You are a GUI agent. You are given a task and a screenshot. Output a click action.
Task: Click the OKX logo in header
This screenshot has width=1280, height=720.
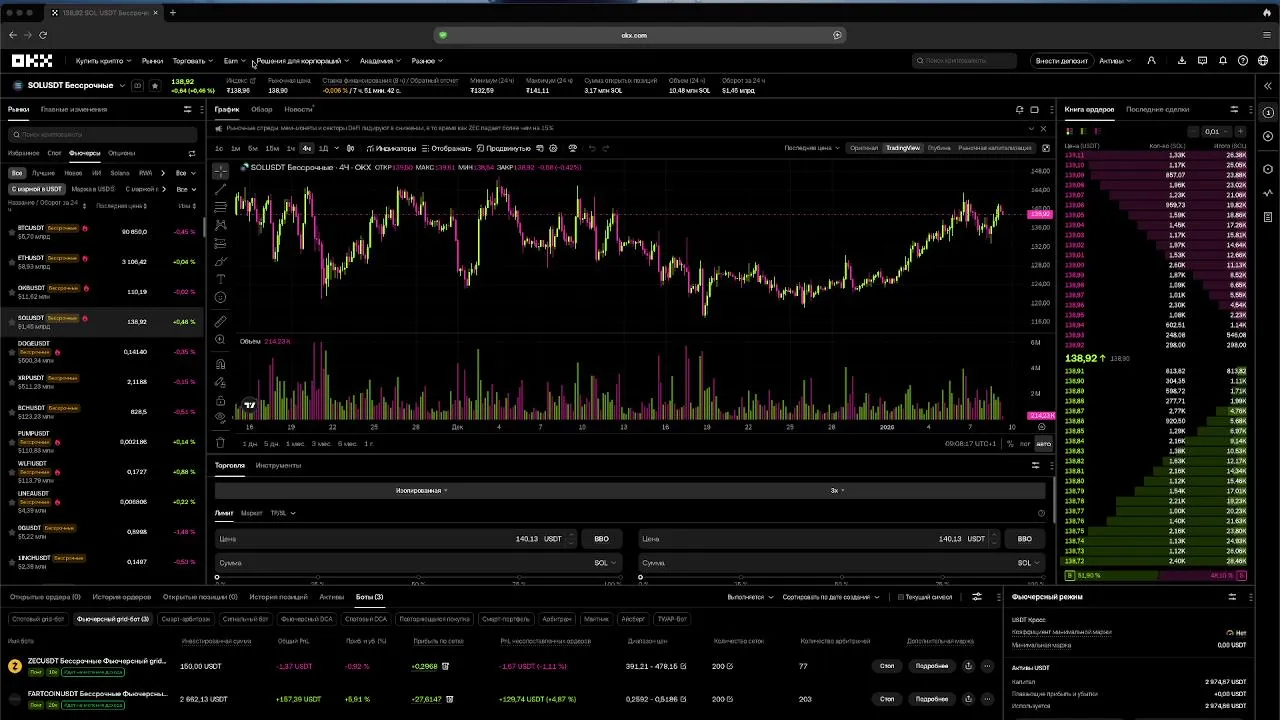click(32, 61)
